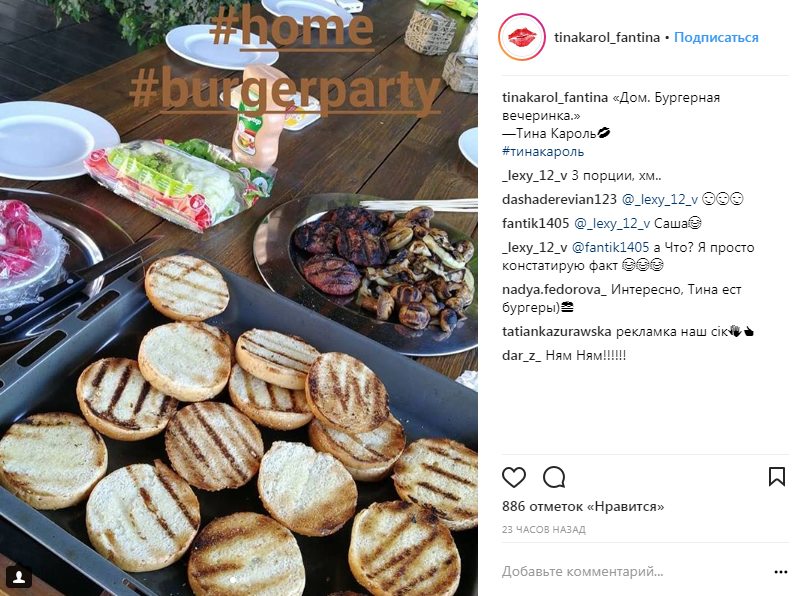Open comments via the speech bubble icon

click(554, 477)
